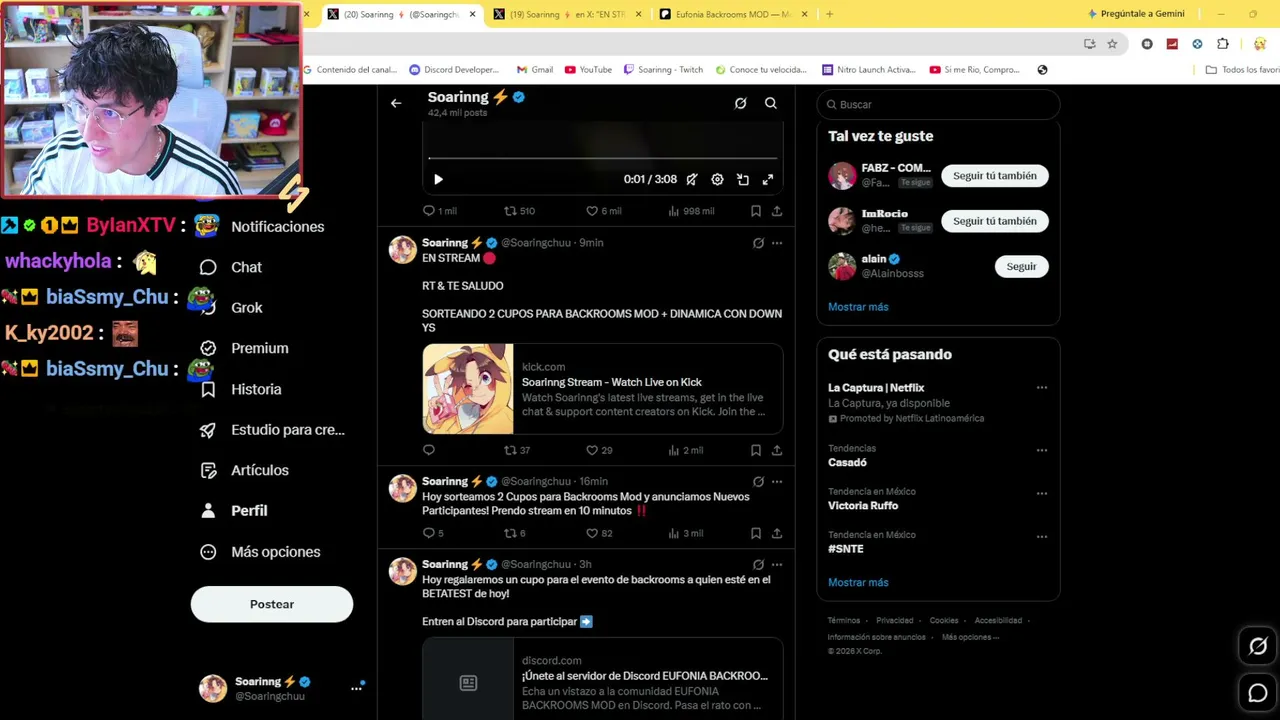1280x720 pixels.
Task: Open video settings gear
Action: point(717,179)
